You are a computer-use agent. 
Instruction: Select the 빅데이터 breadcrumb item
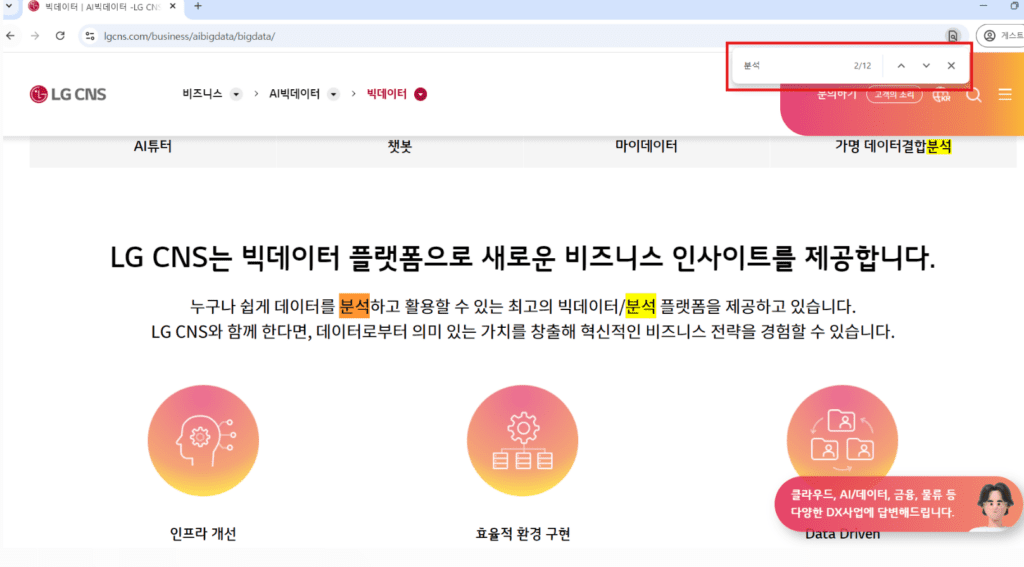tap(387, 94)
